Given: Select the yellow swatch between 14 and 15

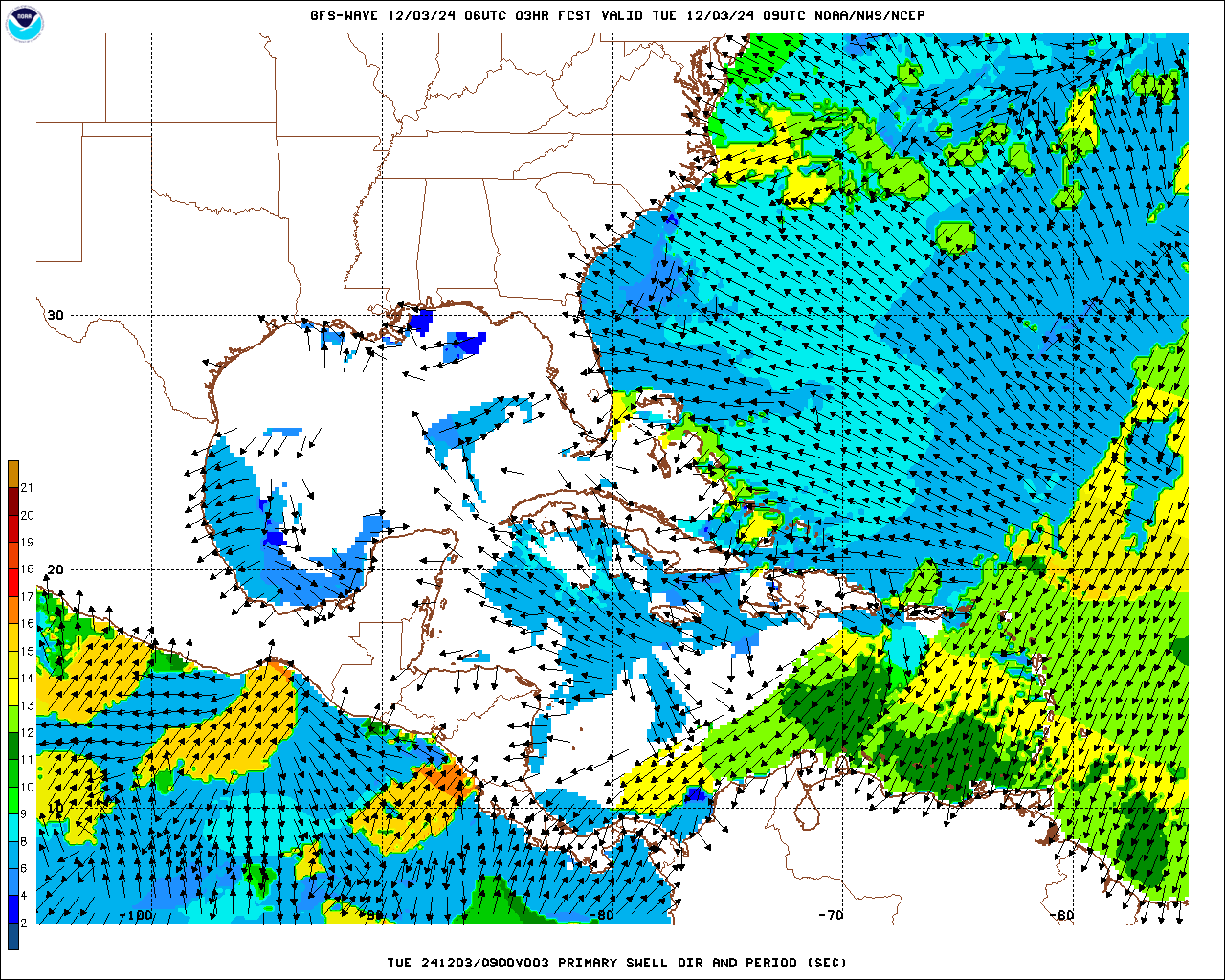Looking at the screenshot, I should coord(13,665).
